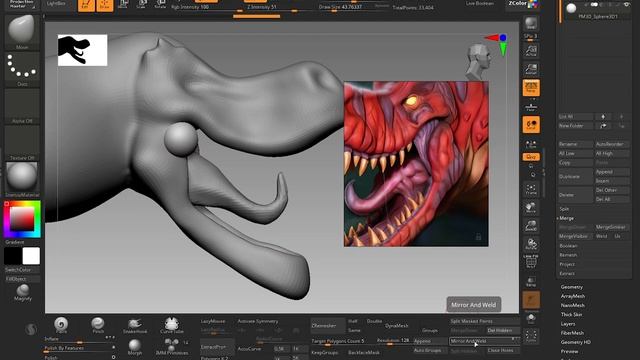This screenshot has width=640, height=360.
Task: Click the Zoom3D view icon
Action: click(531, 226)
